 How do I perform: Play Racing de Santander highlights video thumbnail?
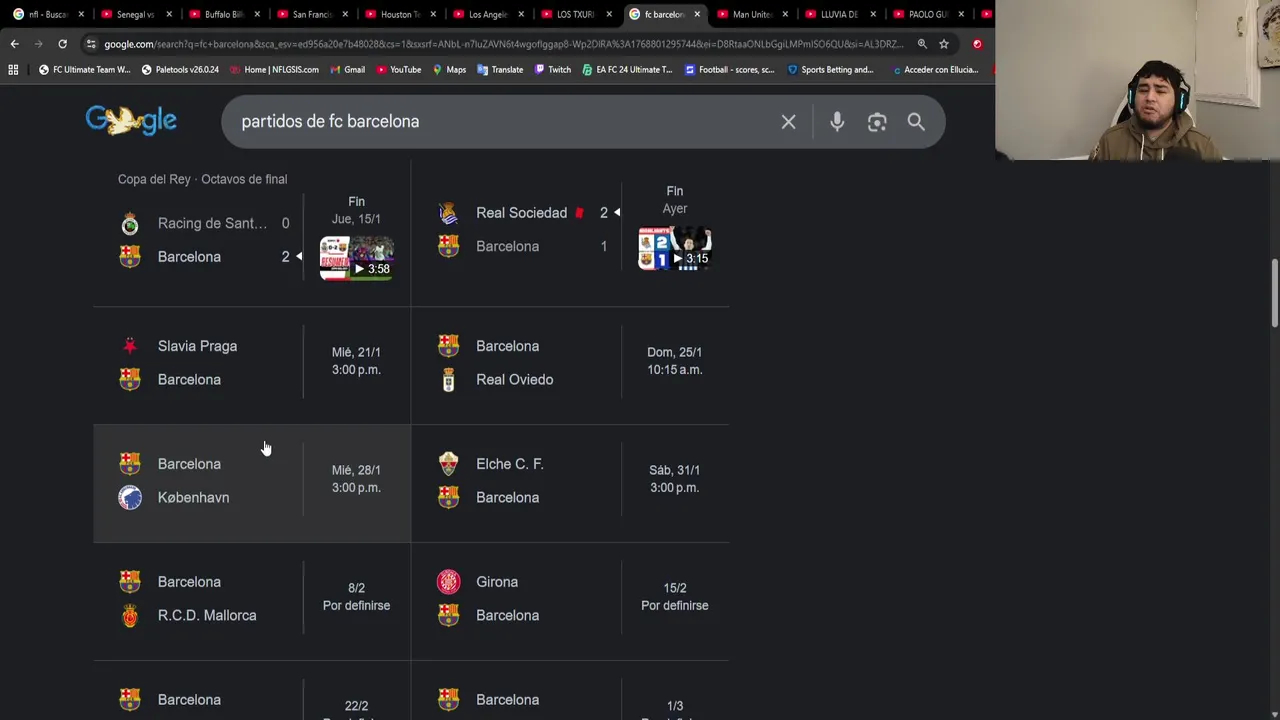coord(356,258)
